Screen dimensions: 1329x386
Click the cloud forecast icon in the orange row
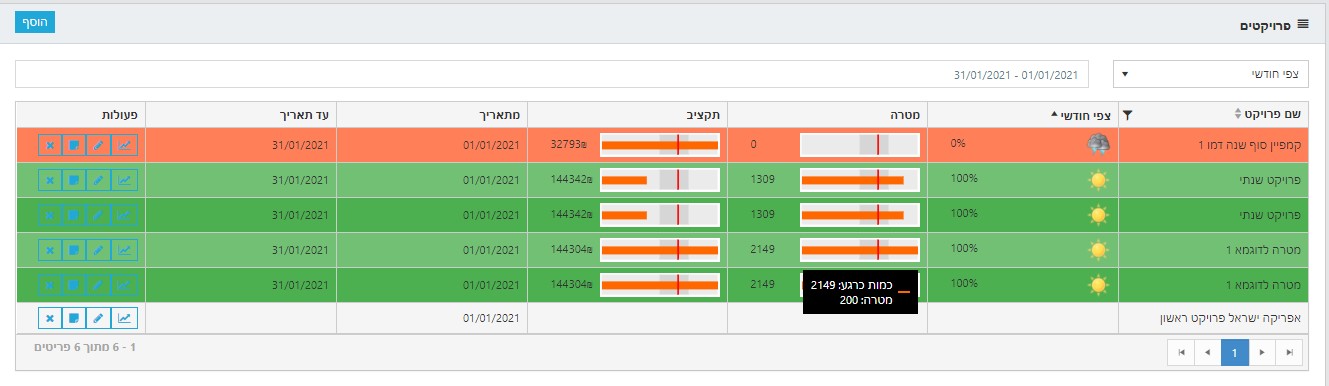coord(1099,144)
